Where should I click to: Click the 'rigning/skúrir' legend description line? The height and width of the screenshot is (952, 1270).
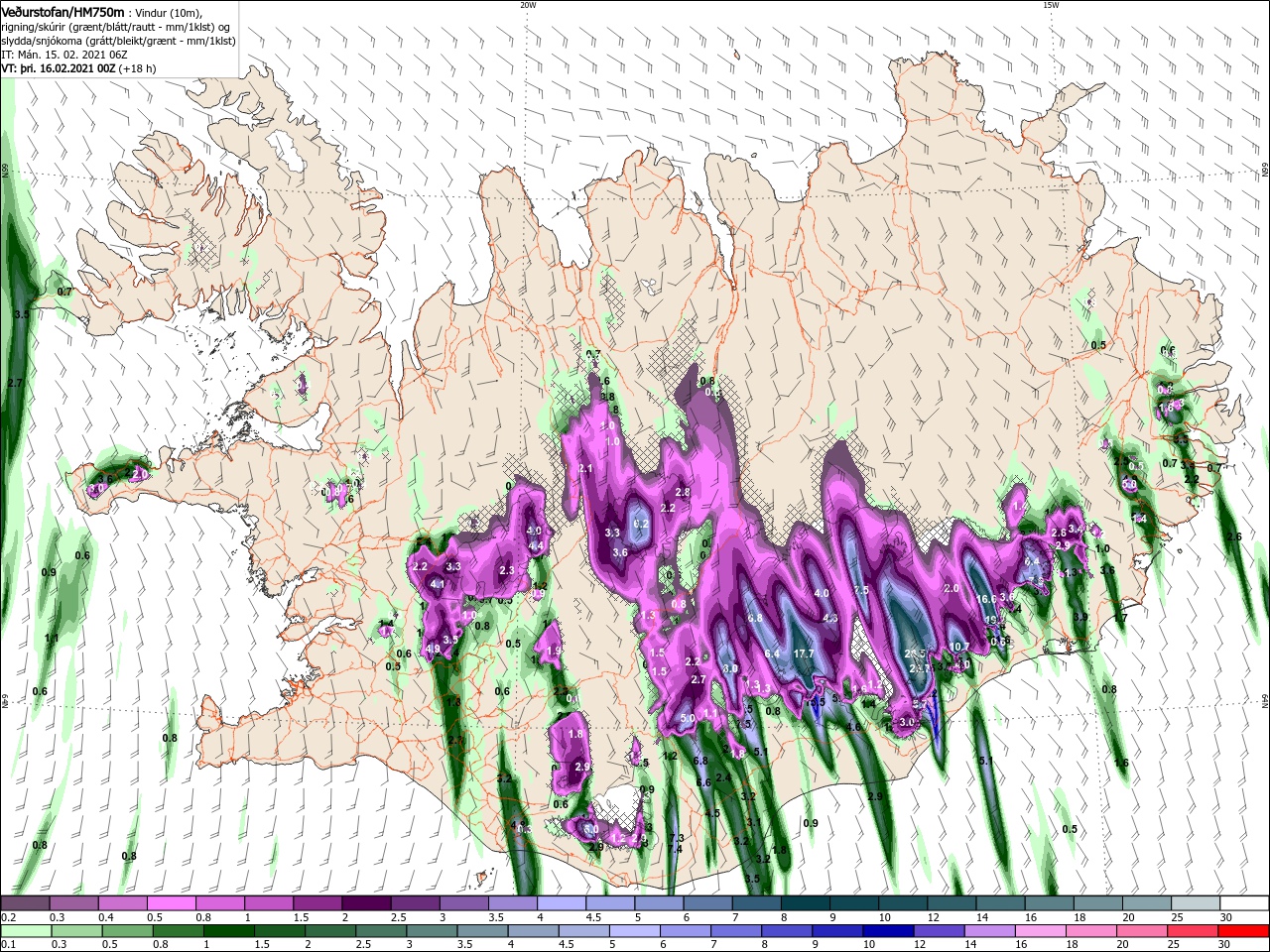[x=116, y=28]
